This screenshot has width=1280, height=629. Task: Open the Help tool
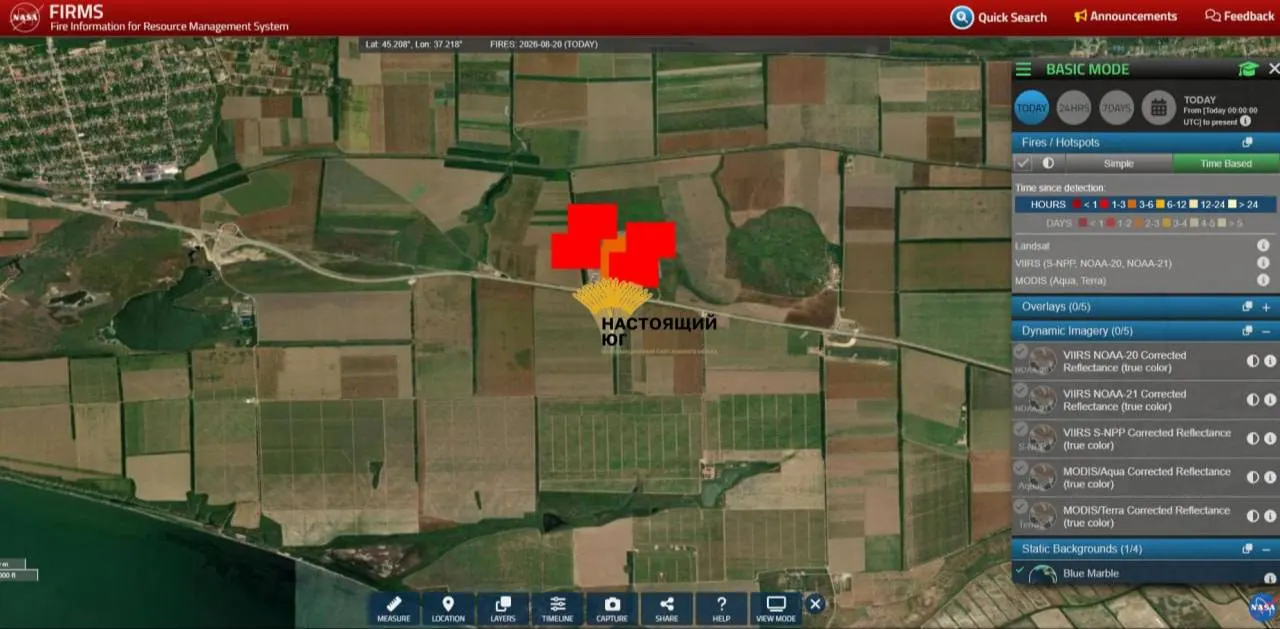(721, 609)
